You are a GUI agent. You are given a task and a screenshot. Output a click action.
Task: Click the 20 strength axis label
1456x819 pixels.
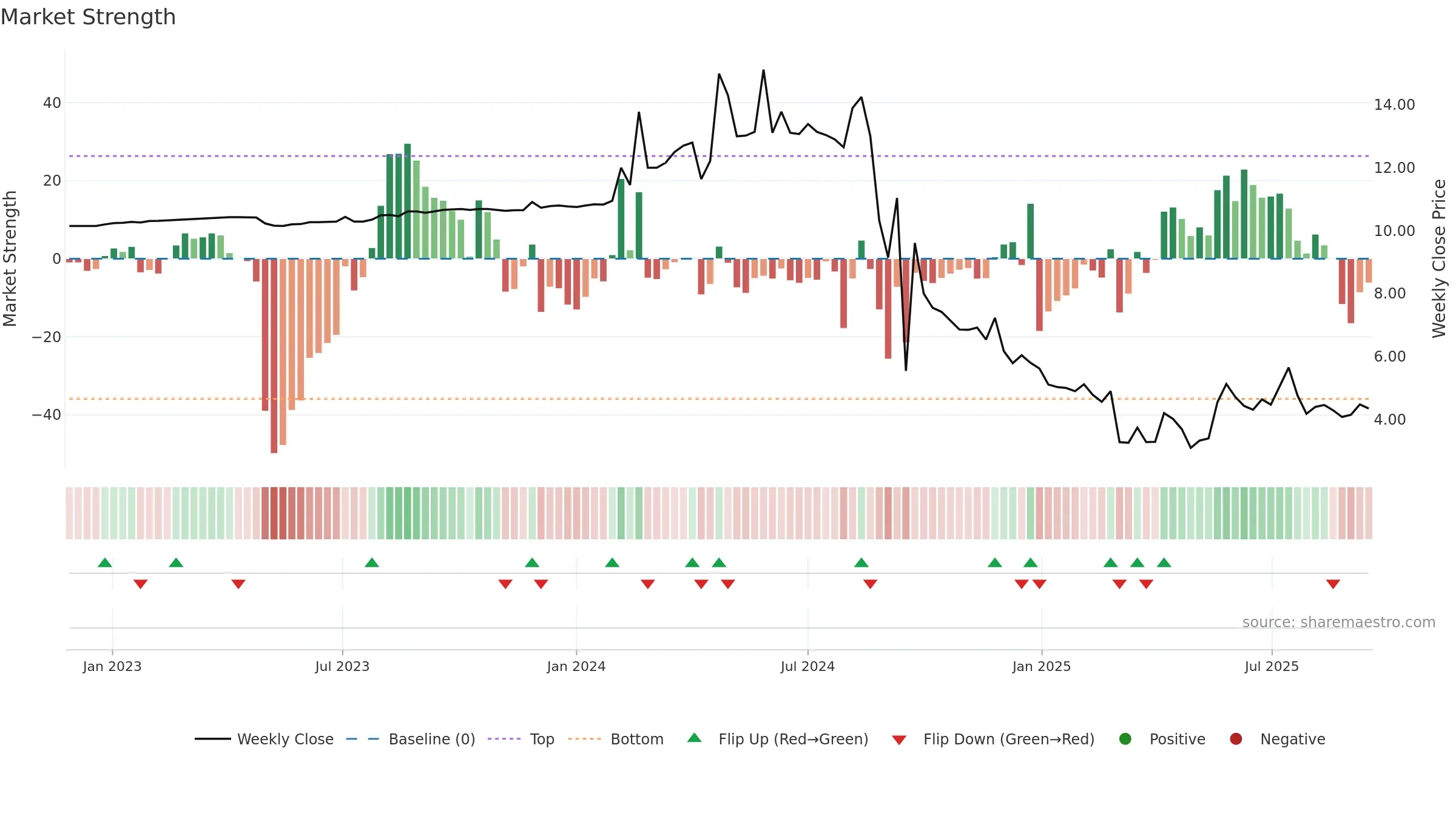click(52, 181)
